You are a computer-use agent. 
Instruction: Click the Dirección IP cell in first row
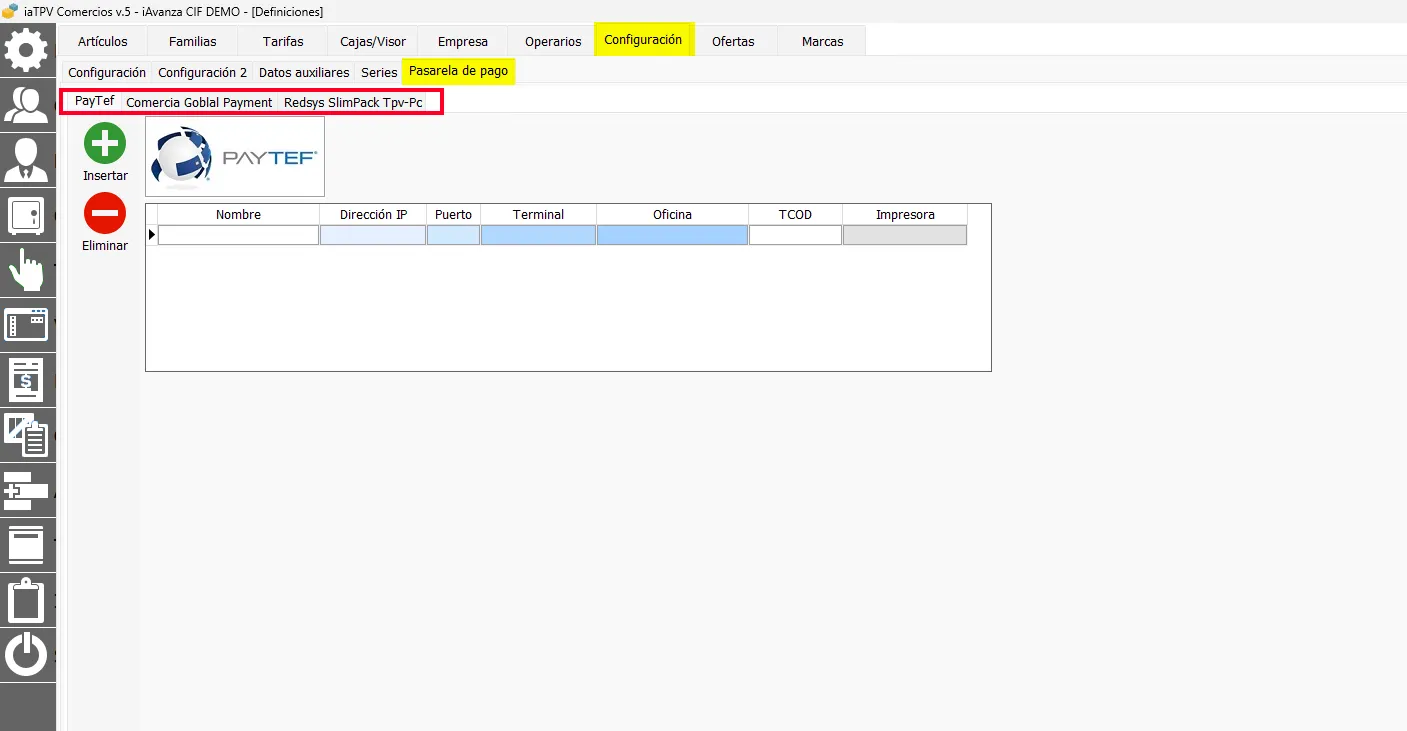tap(373, 235)
